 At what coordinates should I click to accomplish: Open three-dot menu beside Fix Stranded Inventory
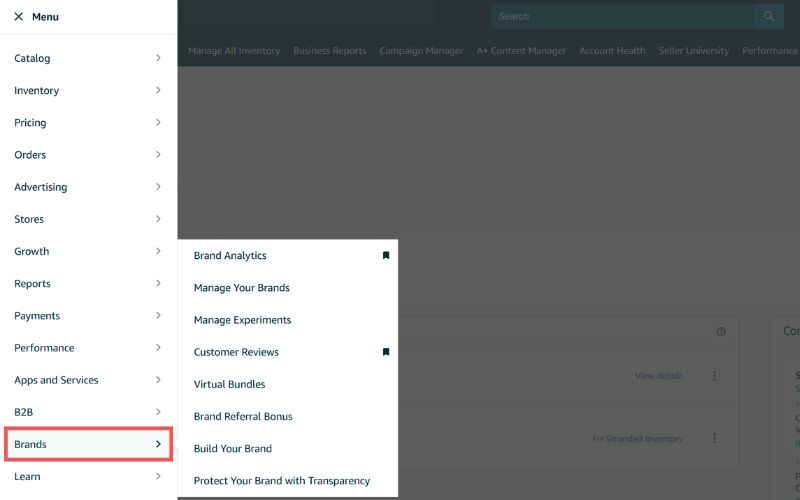pyautogui.click(x=714, y=439)
